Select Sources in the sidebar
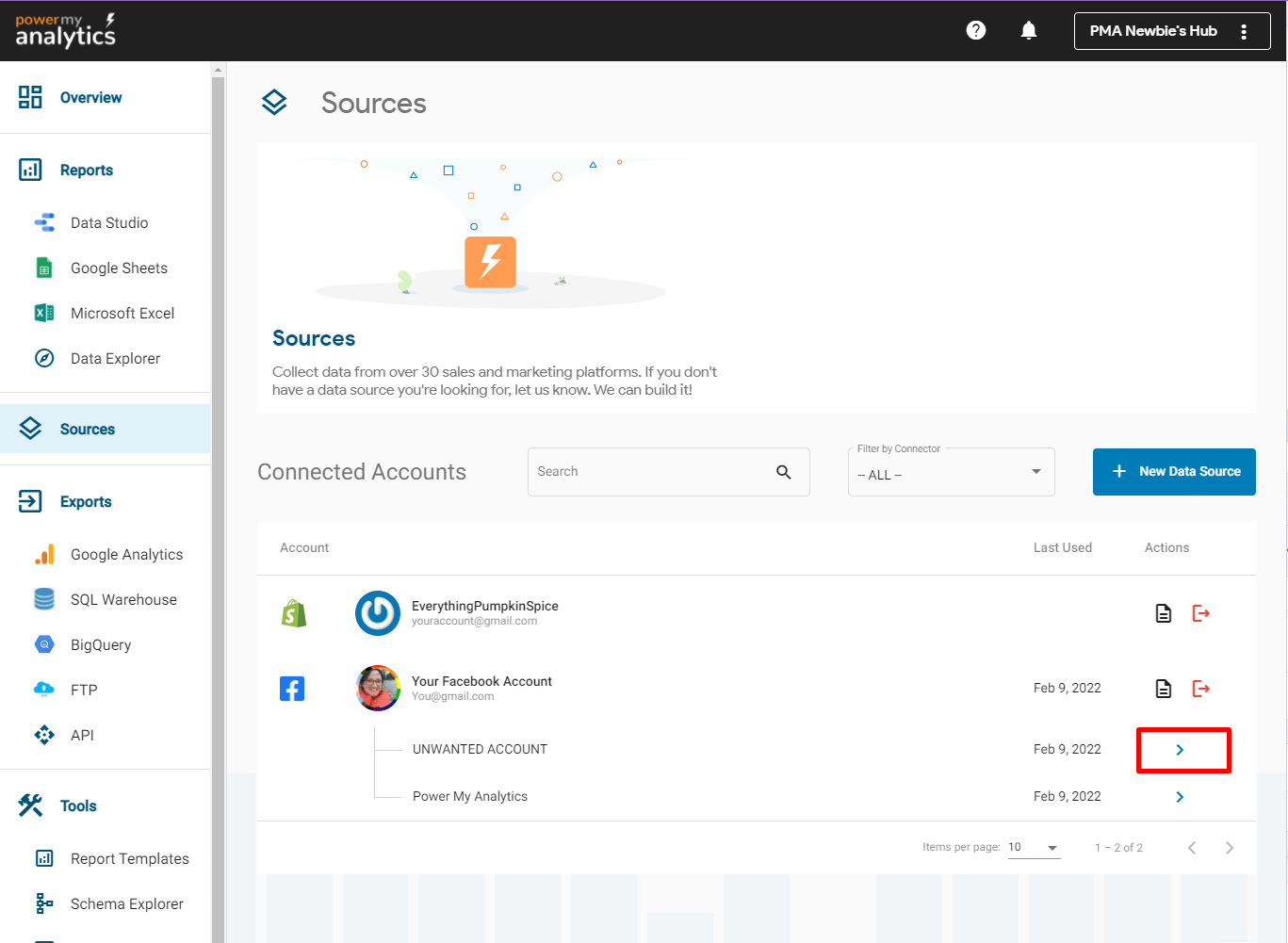Viewport: 1288px width, 943px height. [x=106, y=429]
